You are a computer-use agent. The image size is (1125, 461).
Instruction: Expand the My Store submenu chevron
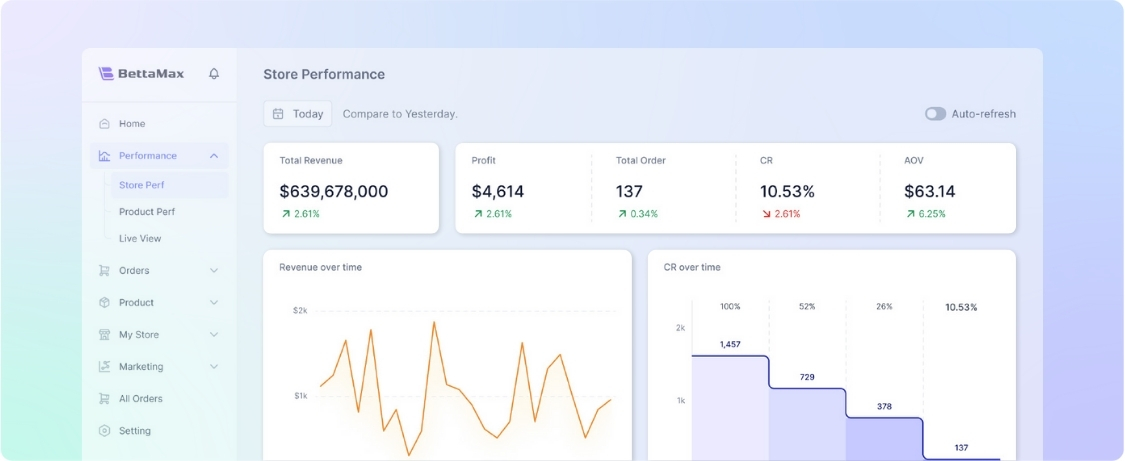pos(214,335)
